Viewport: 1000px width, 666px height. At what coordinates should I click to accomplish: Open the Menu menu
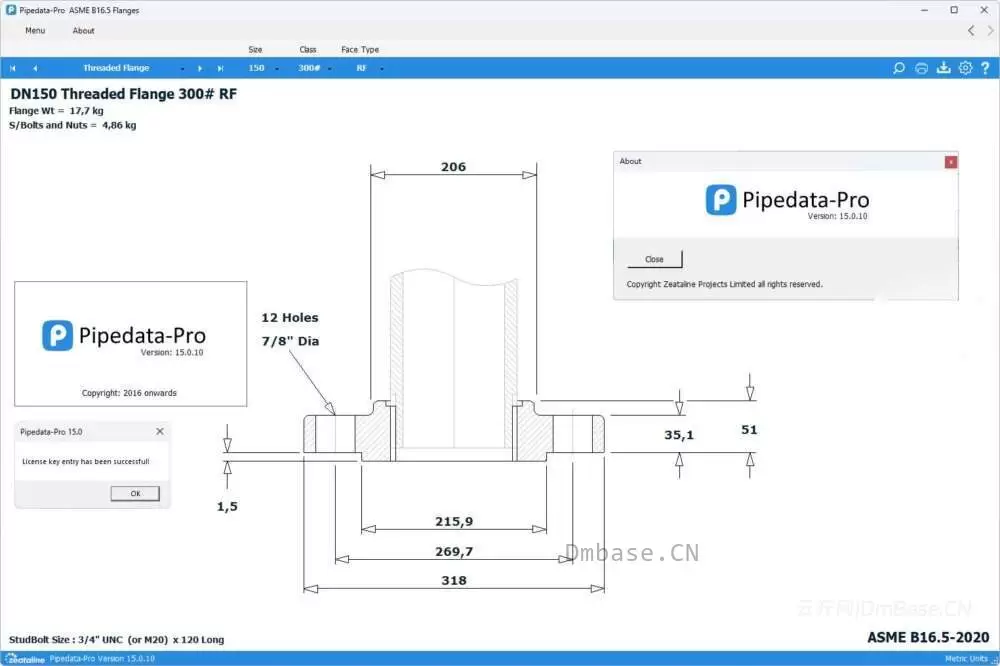(x=35, y=31)
